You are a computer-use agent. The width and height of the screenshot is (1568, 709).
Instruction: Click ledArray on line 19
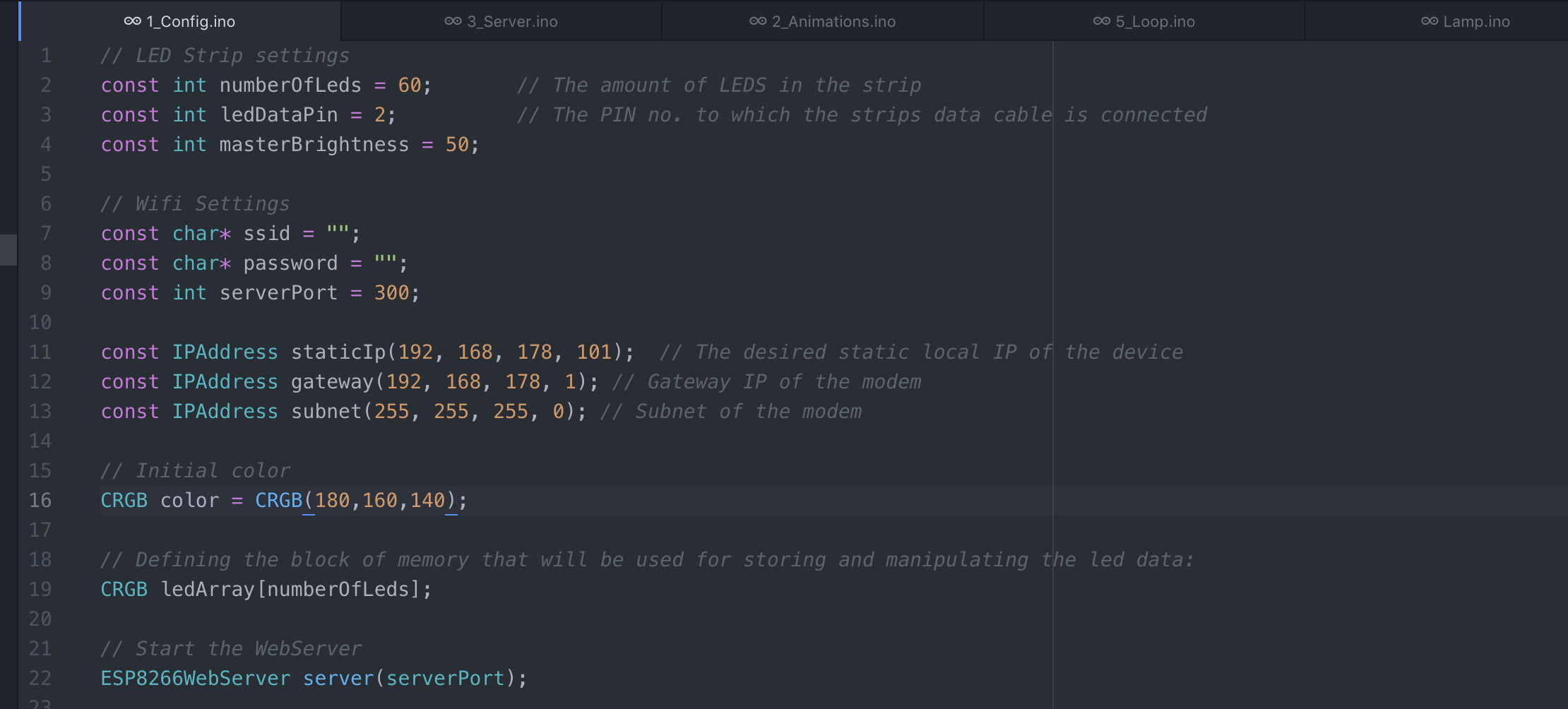coord(208,589)
